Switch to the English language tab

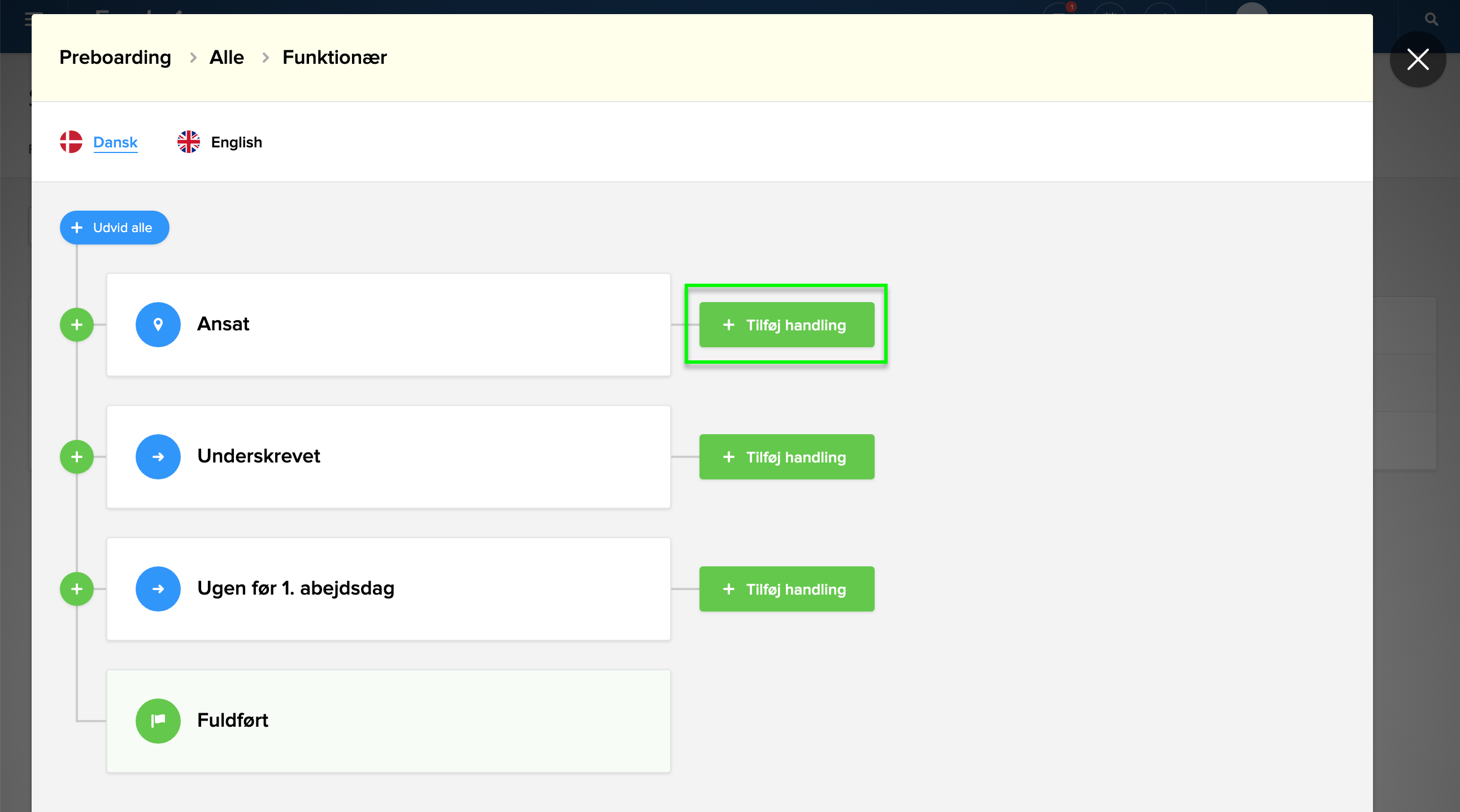[236, 142]
